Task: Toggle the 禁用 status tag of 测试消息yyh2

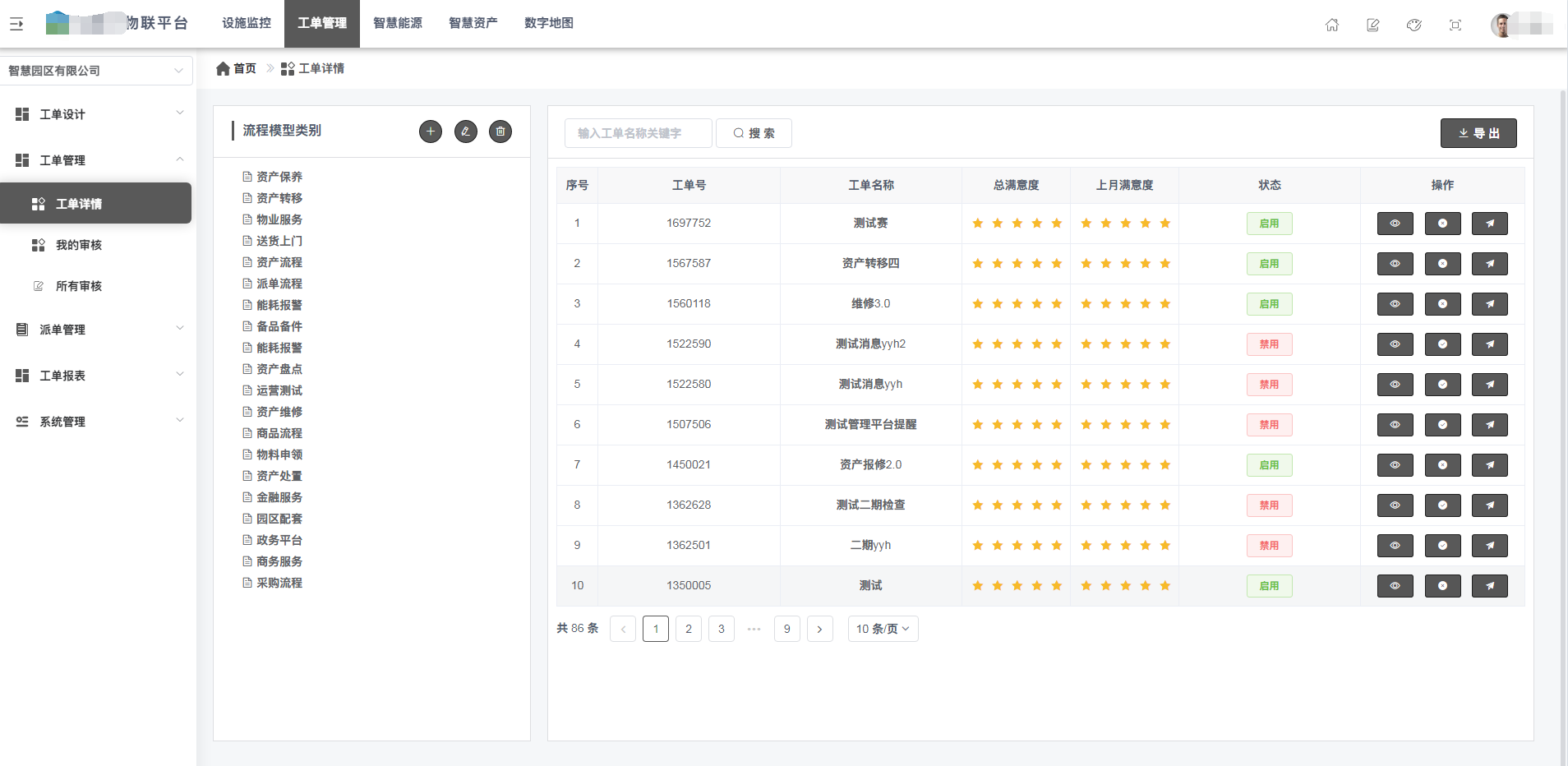Action: point(1269,344)
